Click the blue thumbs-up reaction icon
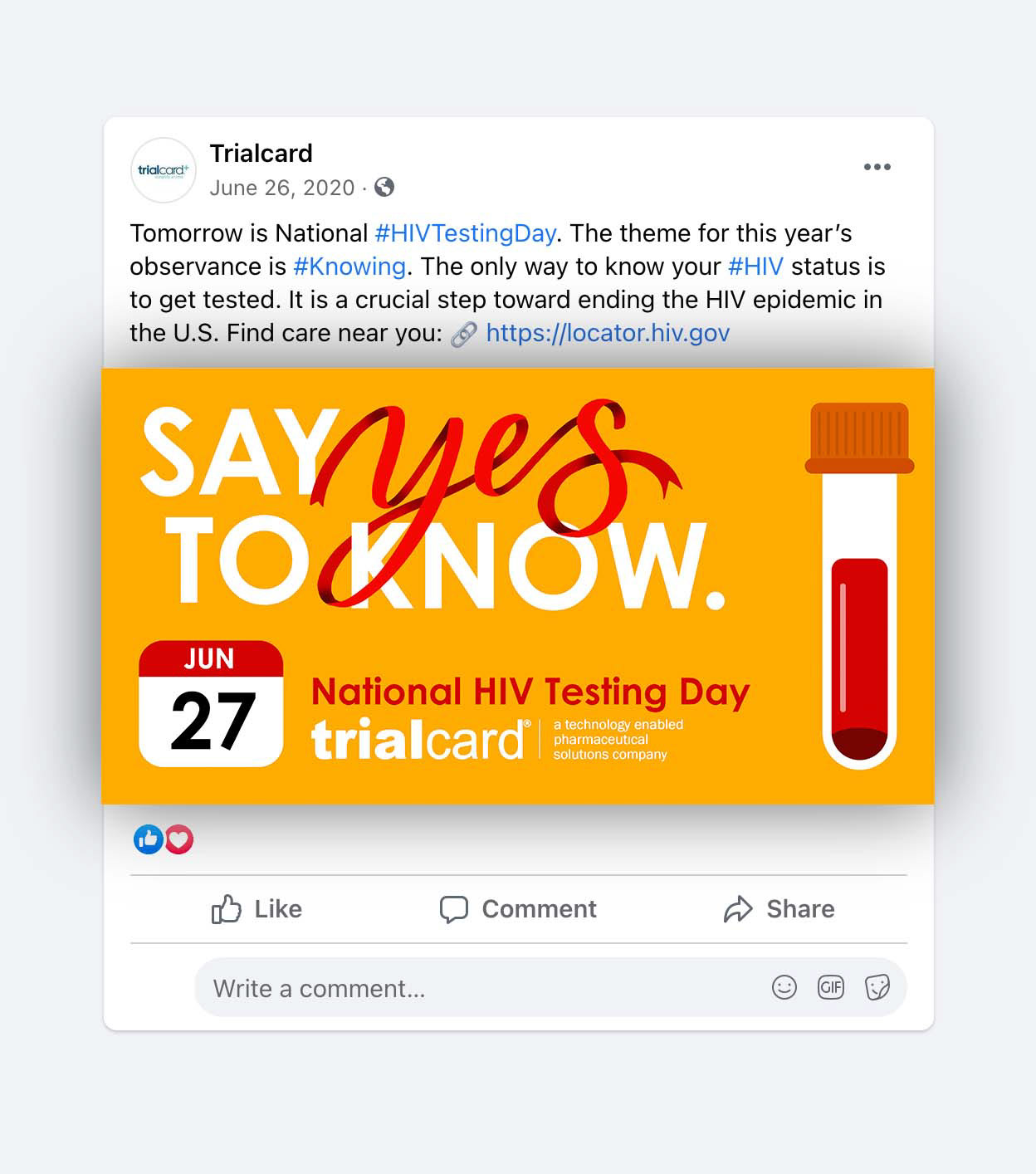Image resolution: width=1036 pixels, height=1174 pixels. [149, 839]
